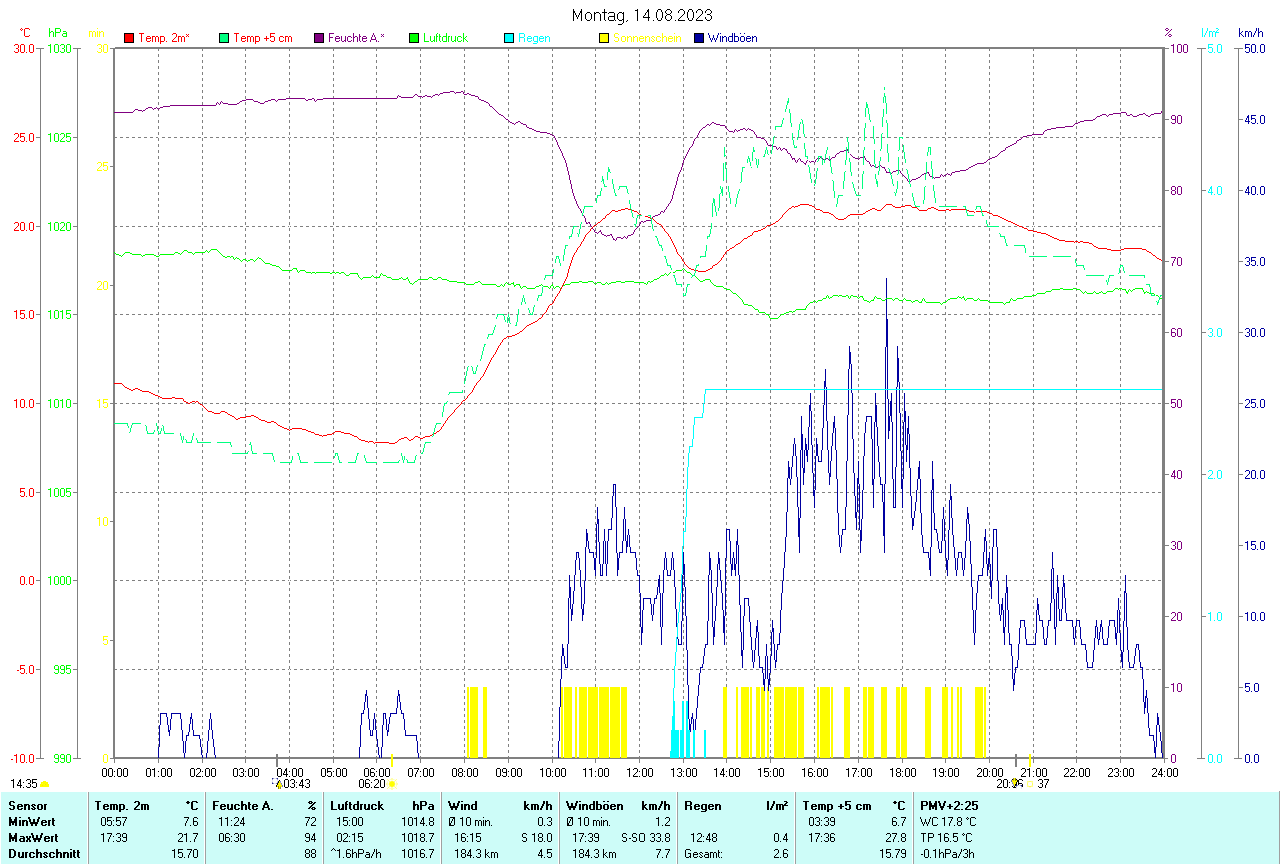Click the 'Temp. 2m' column header in table
1280x864 pixels.
click(x=122, y=805)
